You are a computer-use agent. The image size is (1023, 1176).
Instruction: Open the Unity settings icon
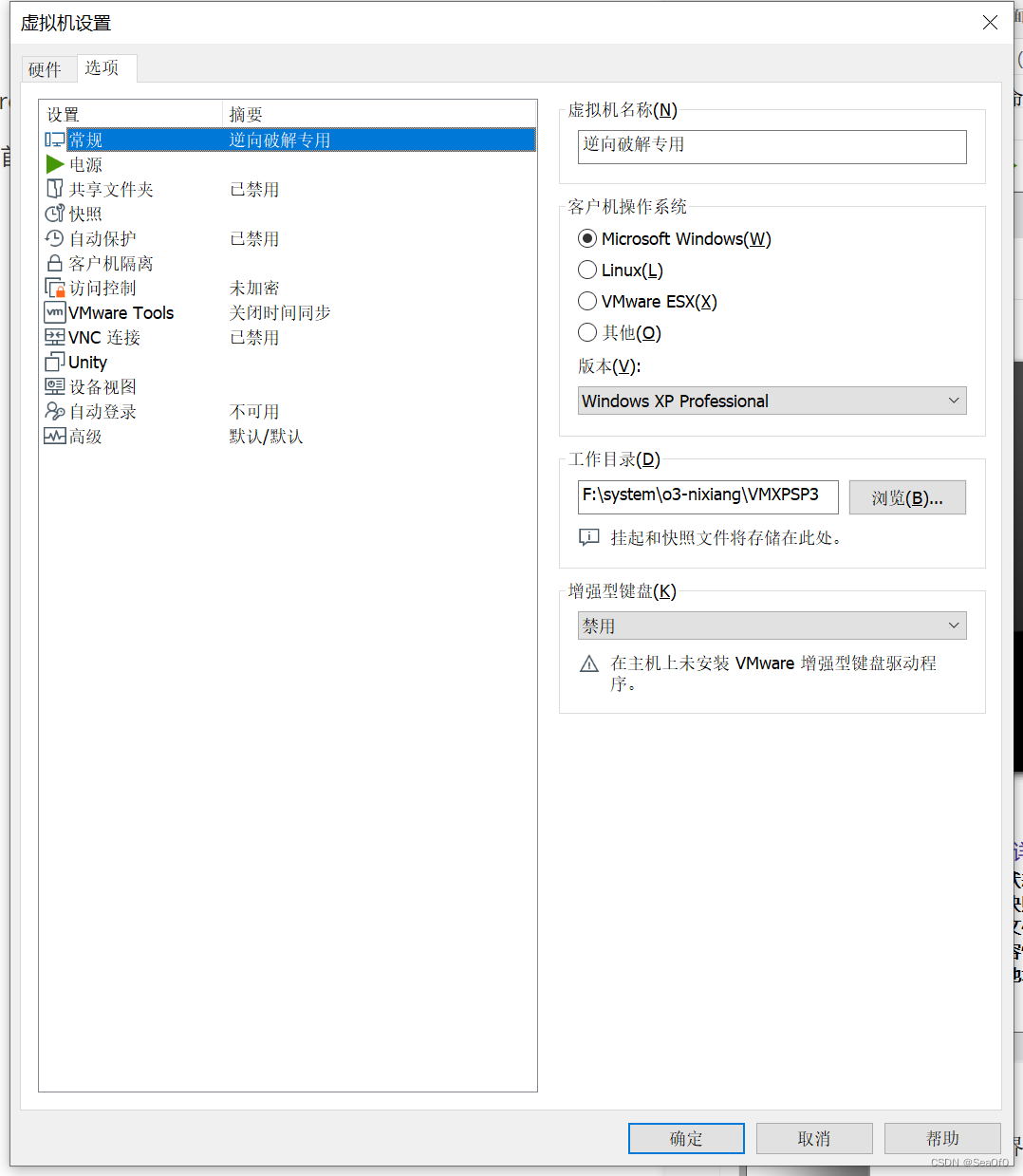pyautogui.click(x=55, y=361)
